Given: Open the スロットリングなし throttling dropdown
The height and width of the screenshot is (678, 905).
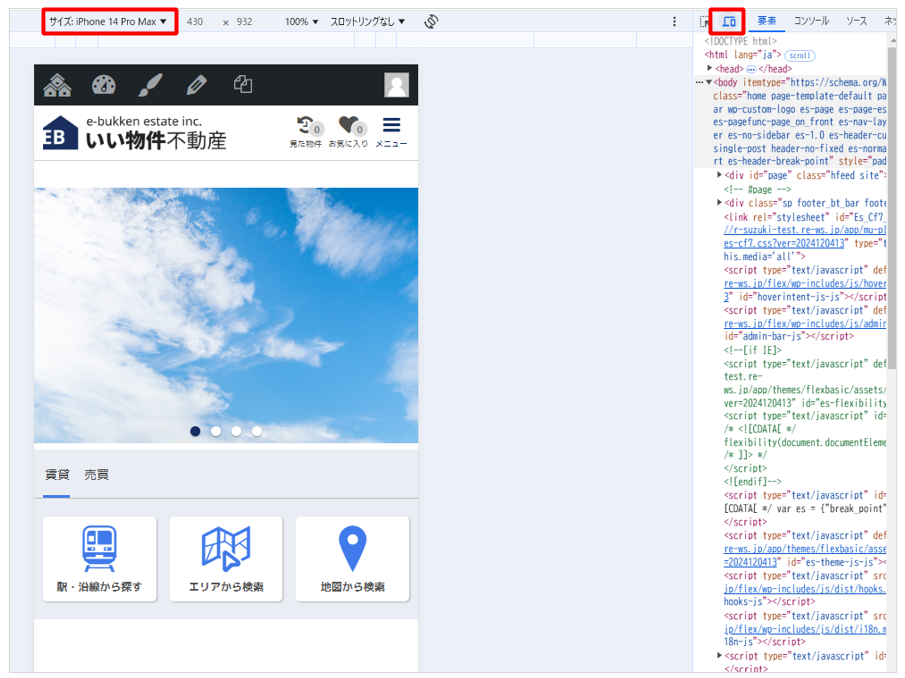Looking at the screenshot, I should pyautogui.click(x=368, y=21).
